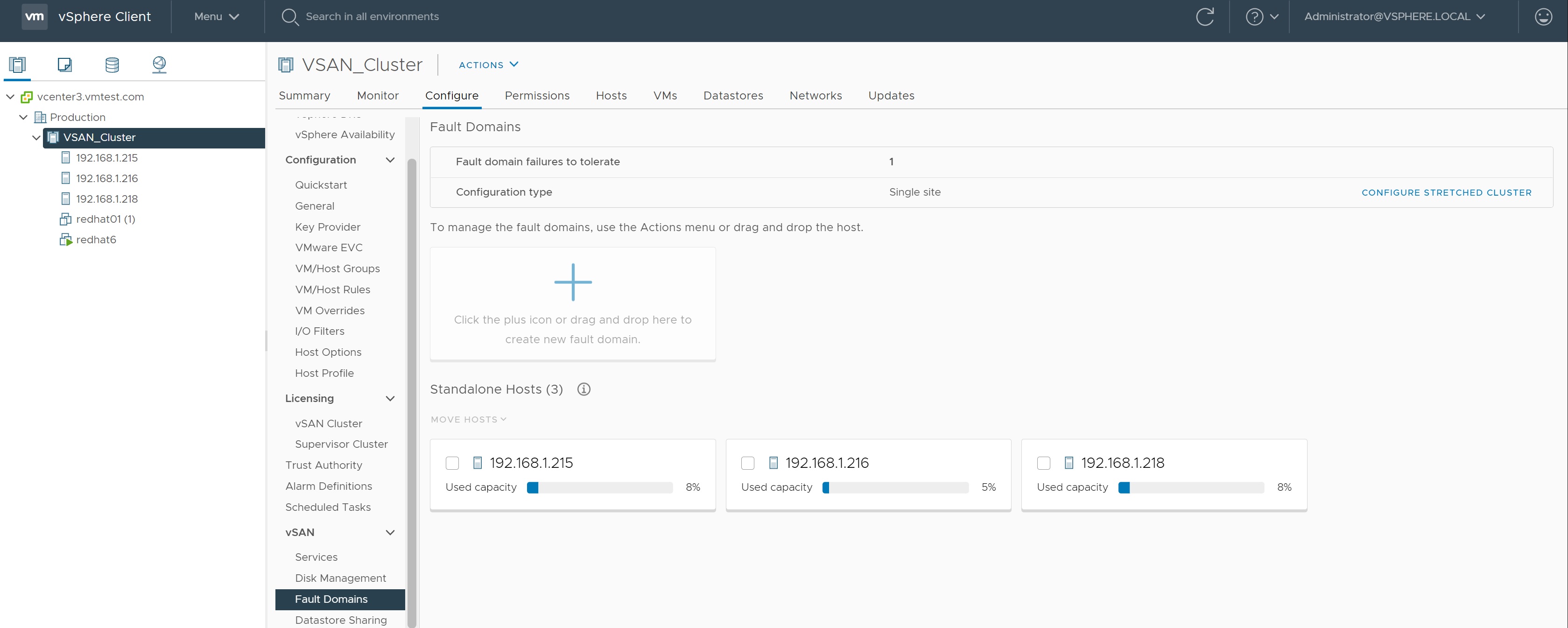Switch to the Monitor tab

[x=377, y=96]
